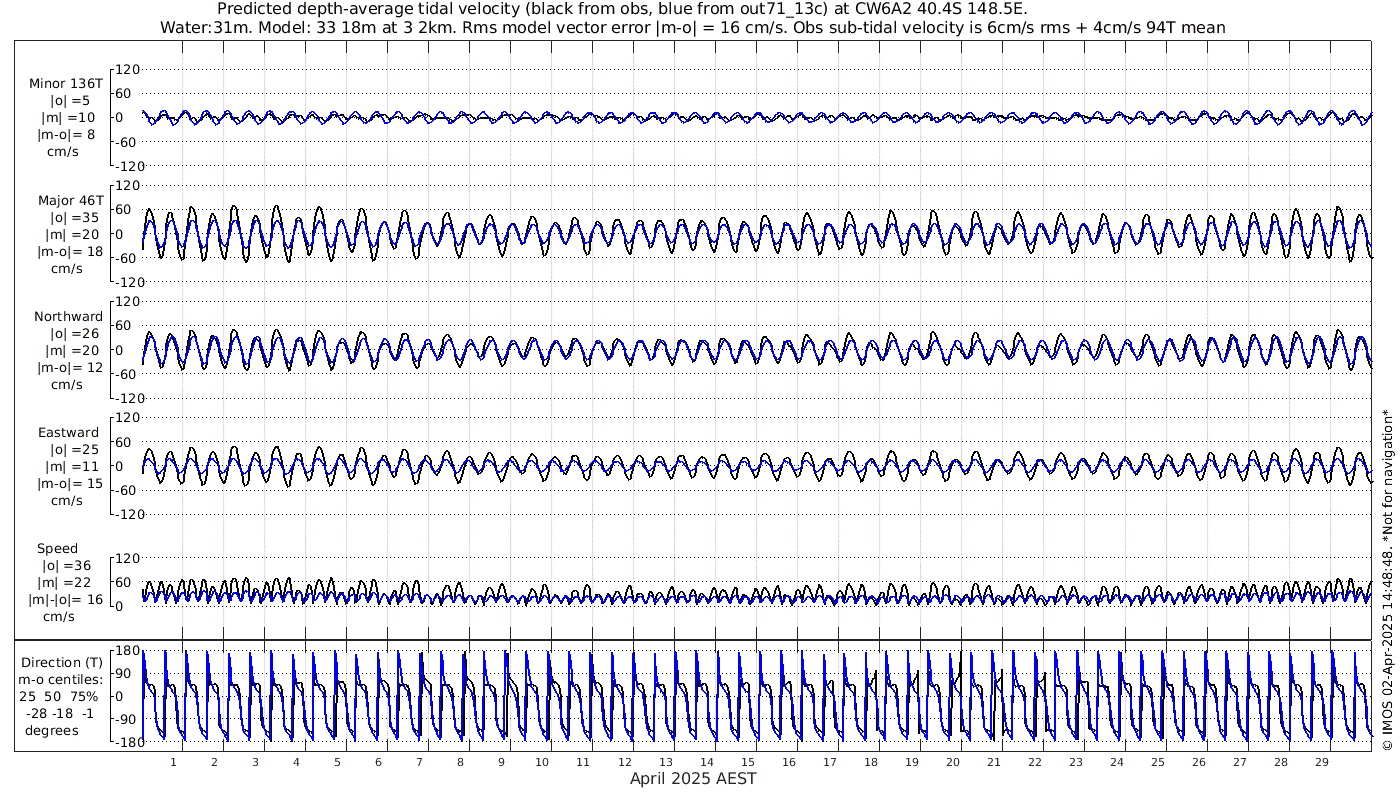Select the "|m-o|= 15" error value
The image size is (1400, 800).
tap(70, 483)
